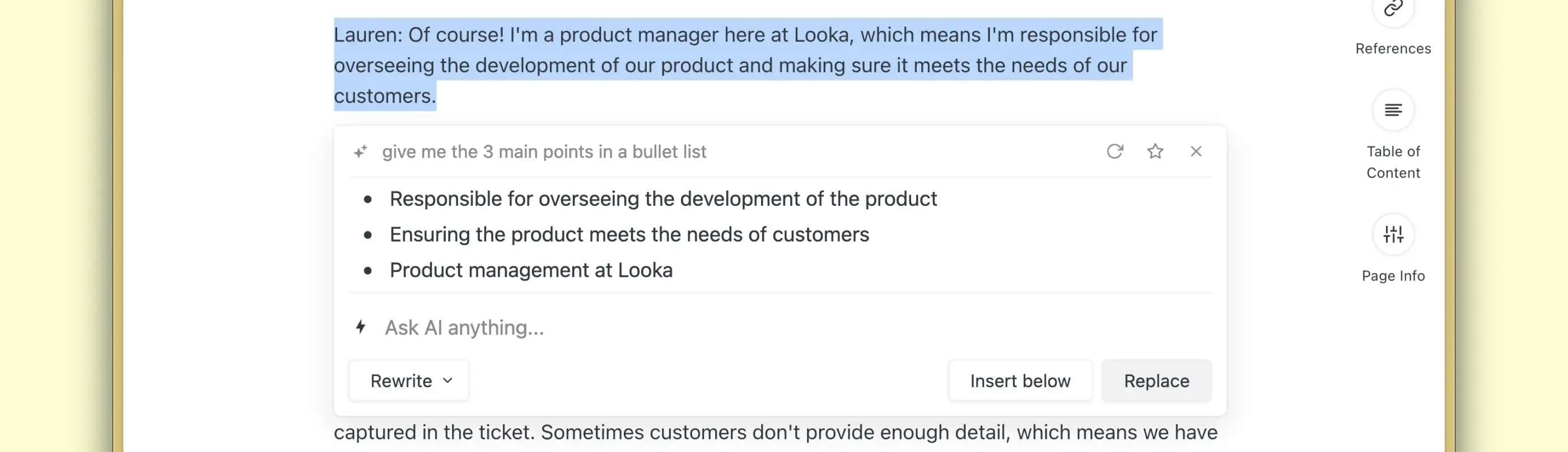1568x452 pixels.
Task: Close the AI response panel
Action: 1196,152
